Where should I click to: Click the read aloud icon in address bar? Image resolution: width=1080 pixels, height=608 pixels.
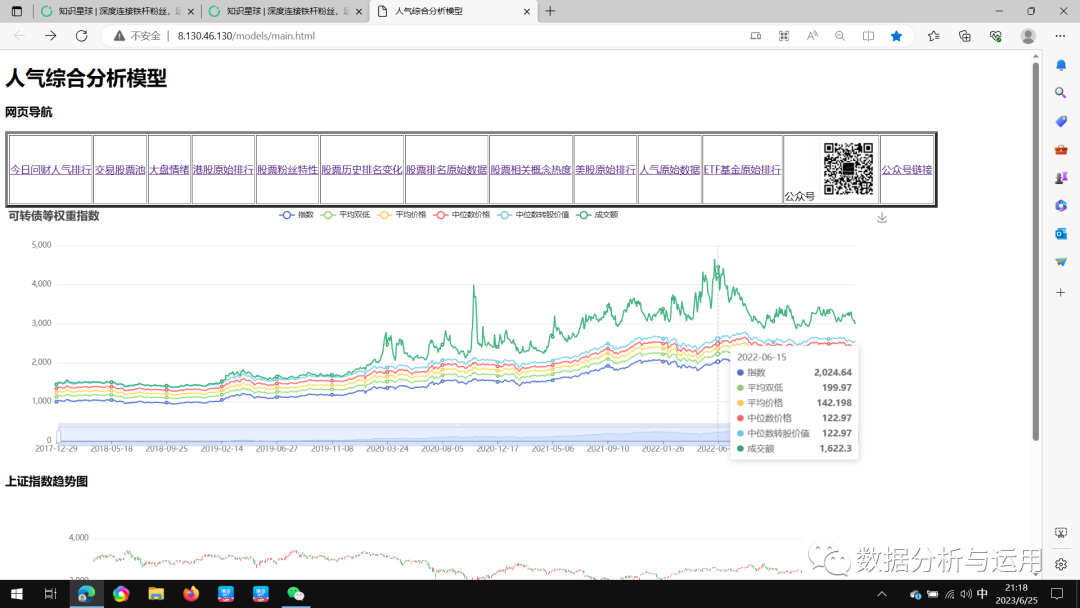(812, 36)
